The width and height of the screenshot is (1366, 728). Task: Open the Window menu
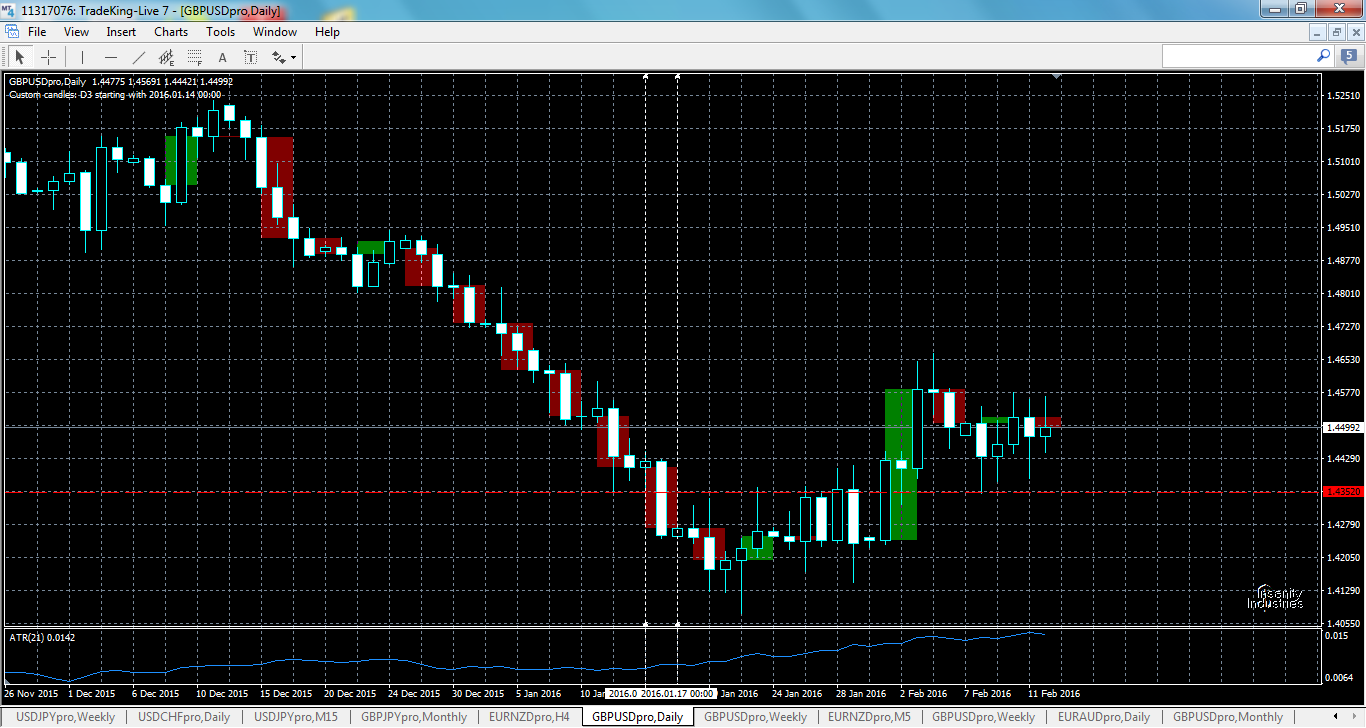click(275, 32)
